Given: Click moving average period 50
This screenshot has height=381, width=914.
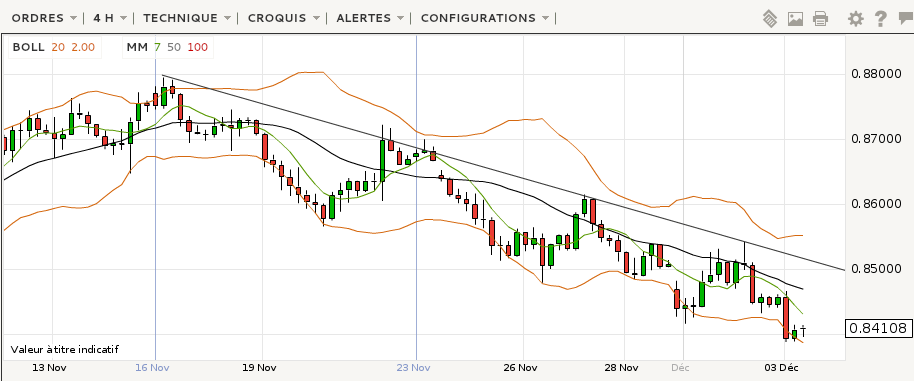Looking at the screenshot, I should pos(174,47).
